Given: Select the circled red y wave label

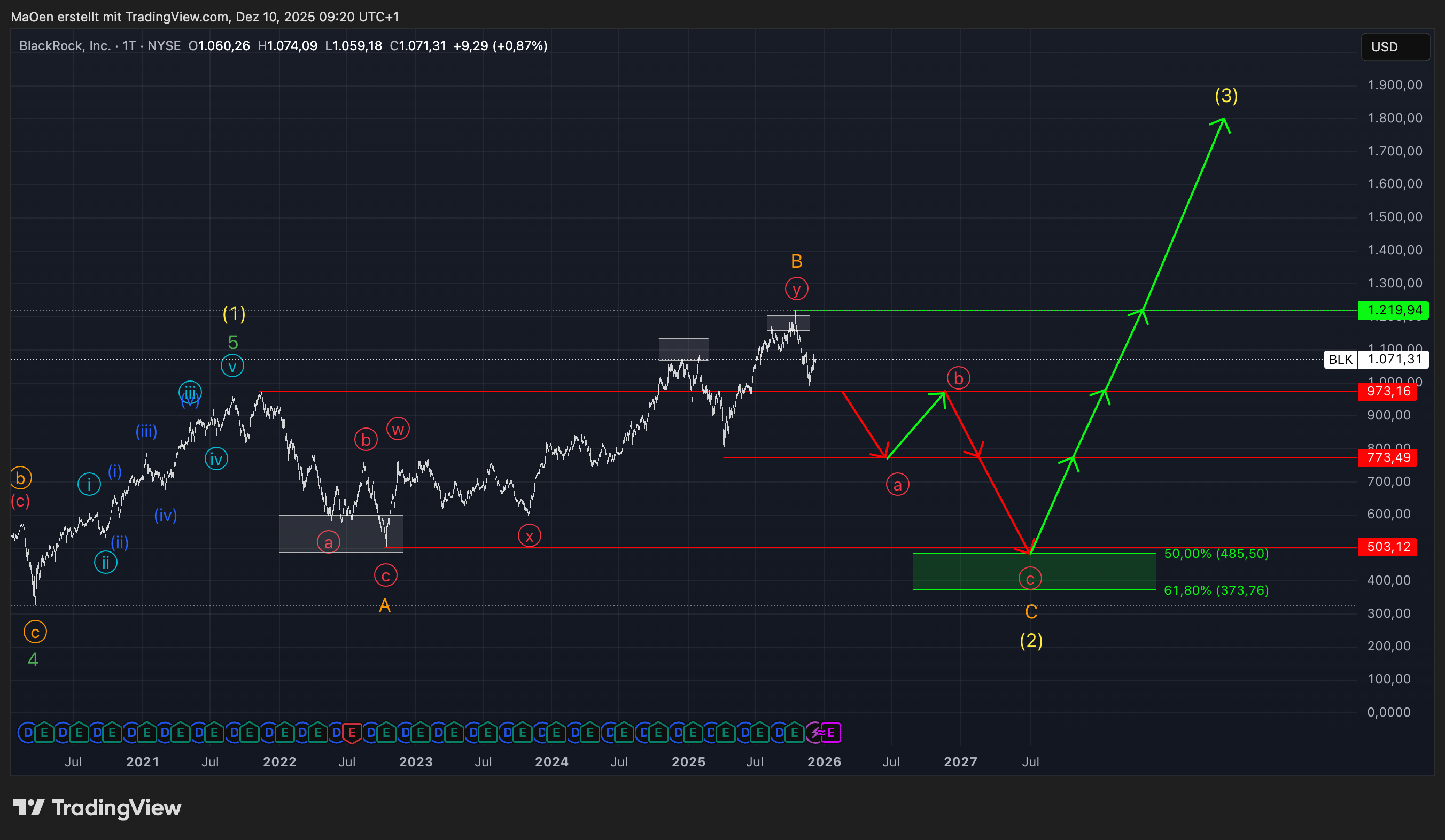Looking at the screenshot, I should click(796, 289).
